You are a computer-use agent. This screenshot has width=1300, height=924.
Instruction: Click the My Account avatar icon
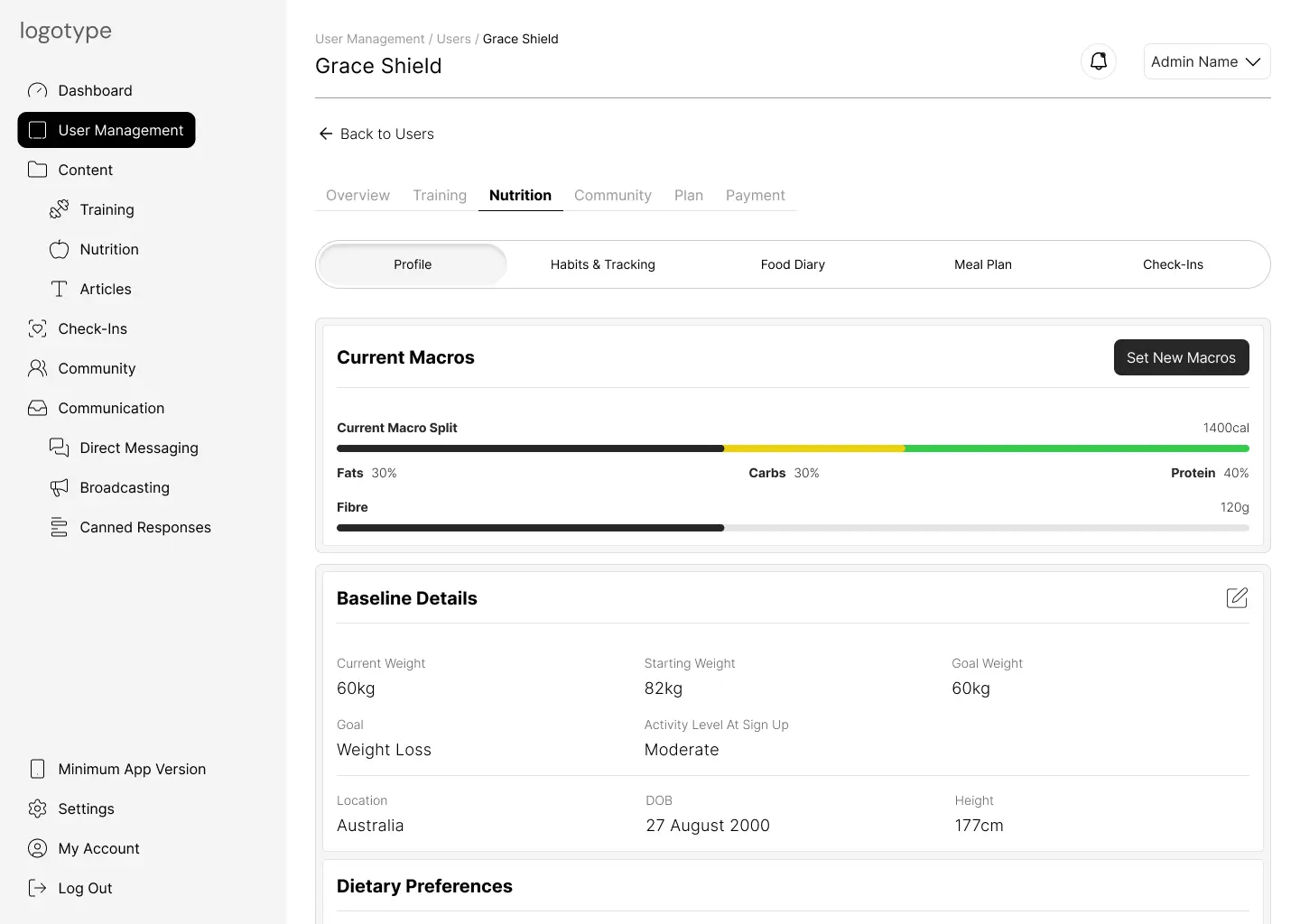pyautogui.click(x=37, y=848)
